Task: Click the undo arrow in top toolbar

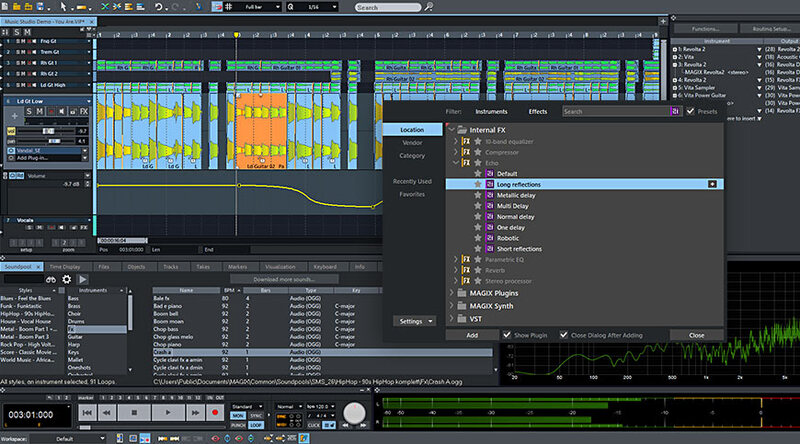Action: [161, 7]
